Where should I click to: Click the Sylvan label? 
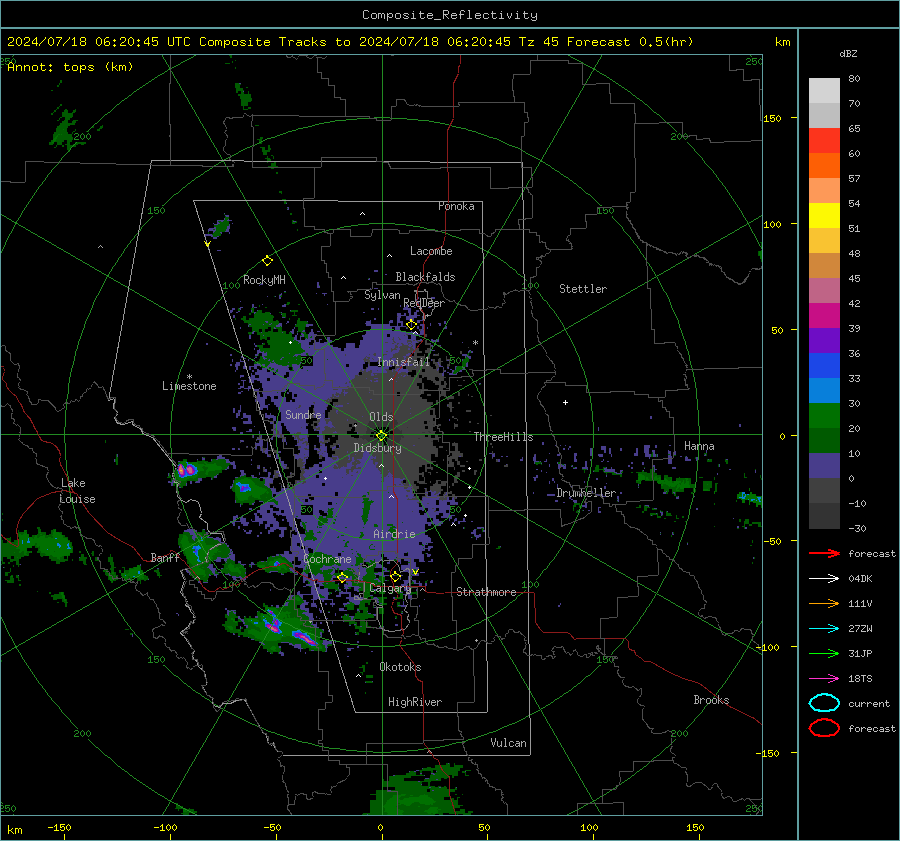tap(382, 295)
